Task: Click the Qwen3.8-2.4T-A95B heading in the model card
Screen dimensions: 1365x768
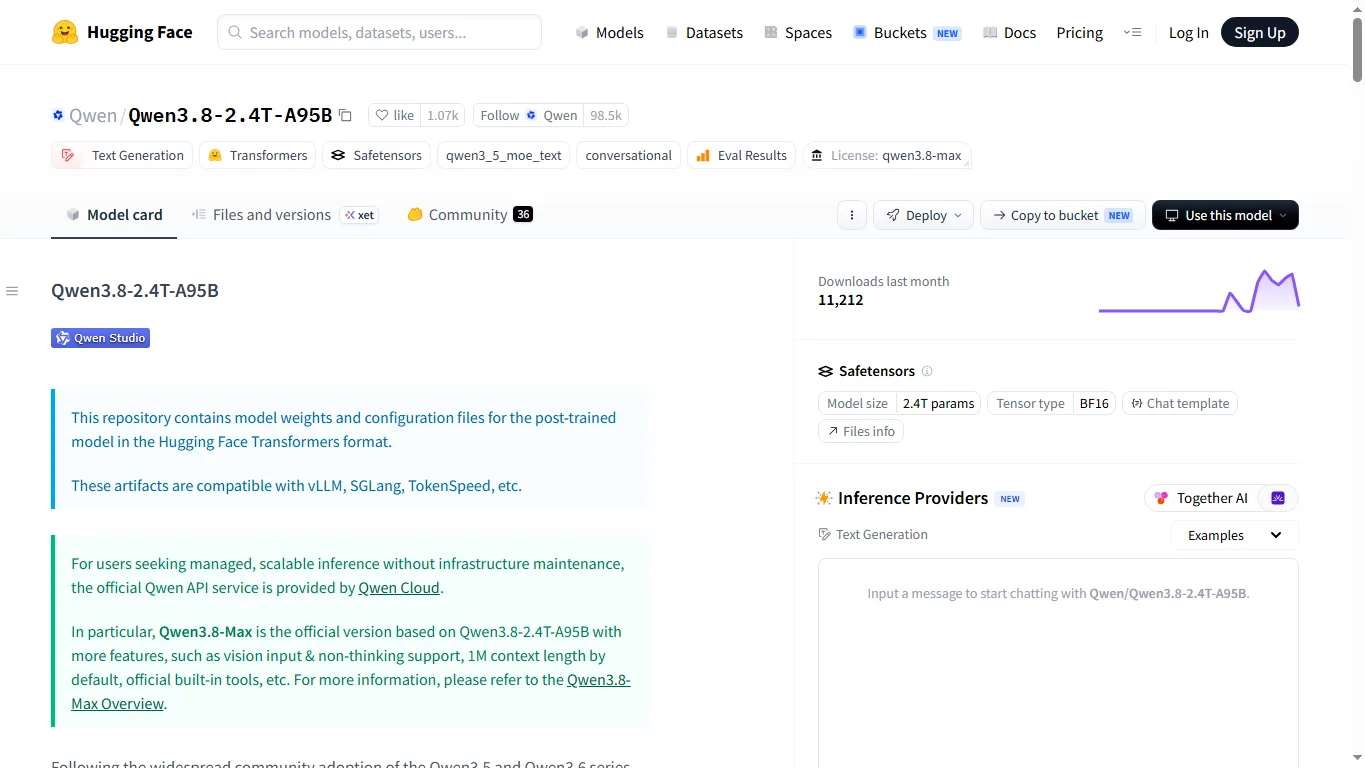Action: click(x=135, y=291)
